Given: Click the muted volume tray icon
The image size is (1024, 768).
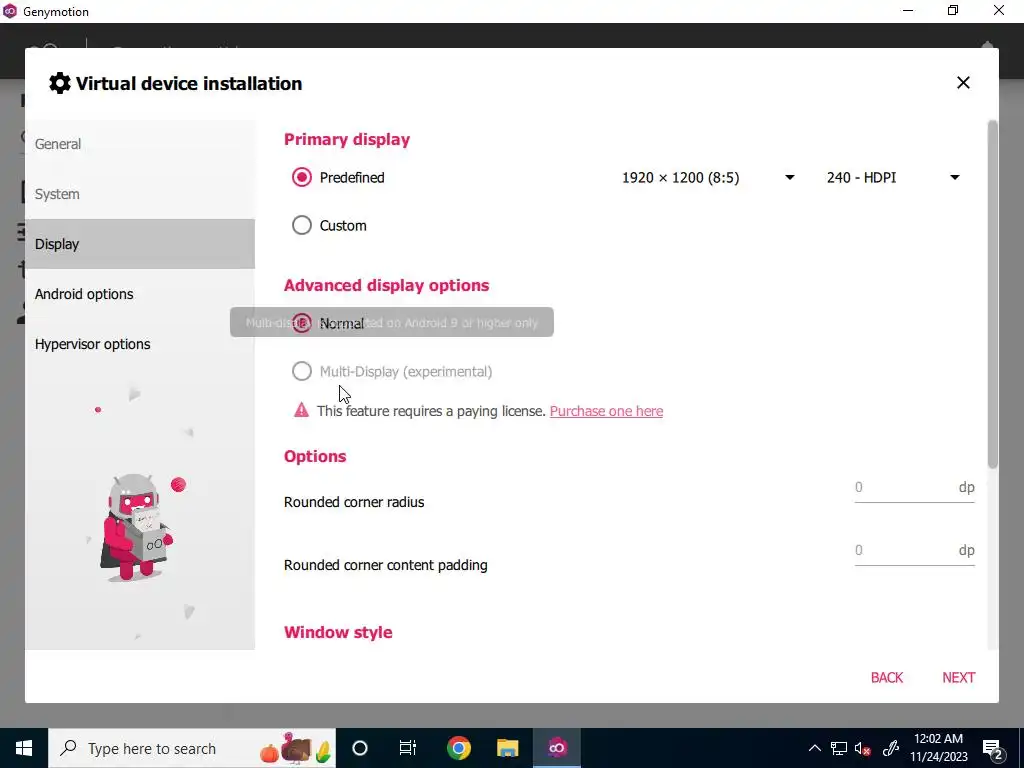Looking at the screenshot, I should [x=862, y=748].
